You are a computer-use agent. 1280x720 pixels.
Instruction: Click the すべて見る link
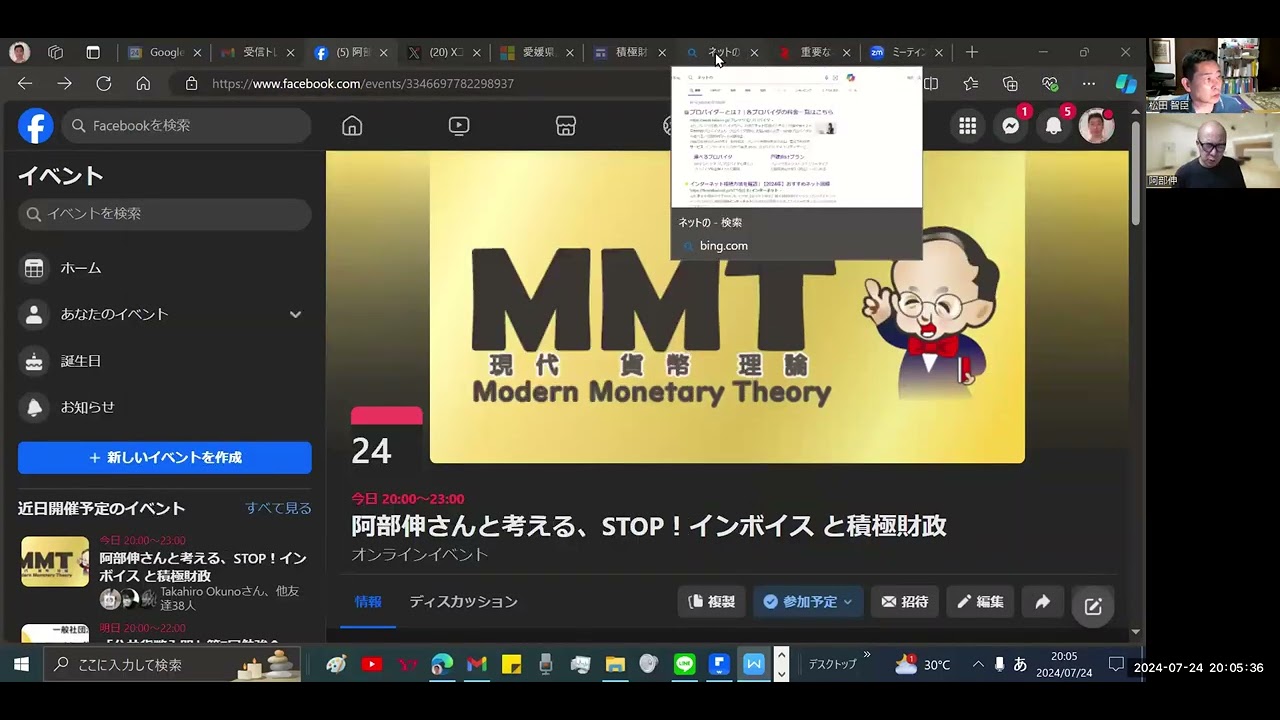click(x=278, y=508)
